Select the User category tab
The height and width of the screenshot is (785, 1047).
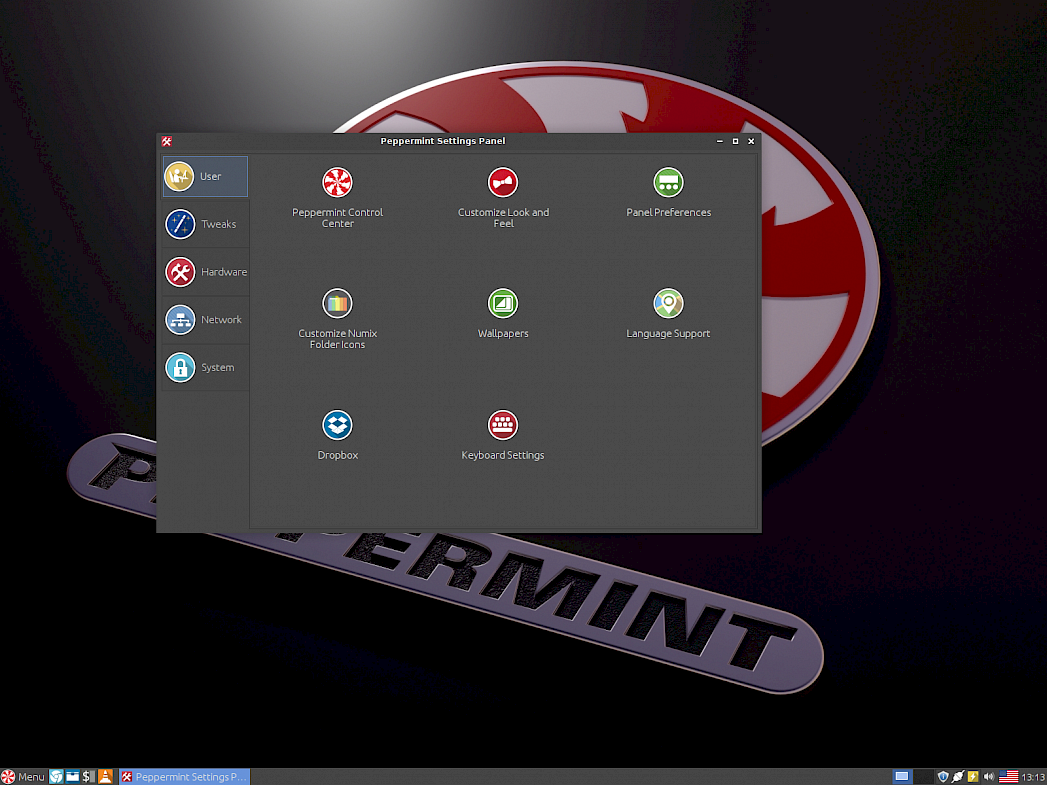pos(205,176)
